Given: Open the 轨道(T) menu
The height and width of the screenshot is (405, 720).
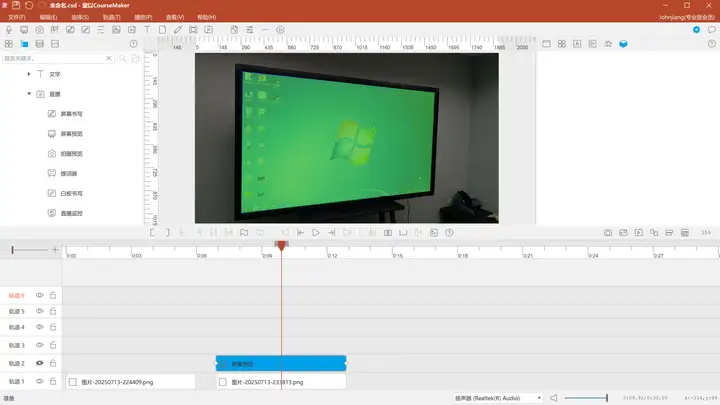Looking at the screenshot, I should 112,17.
